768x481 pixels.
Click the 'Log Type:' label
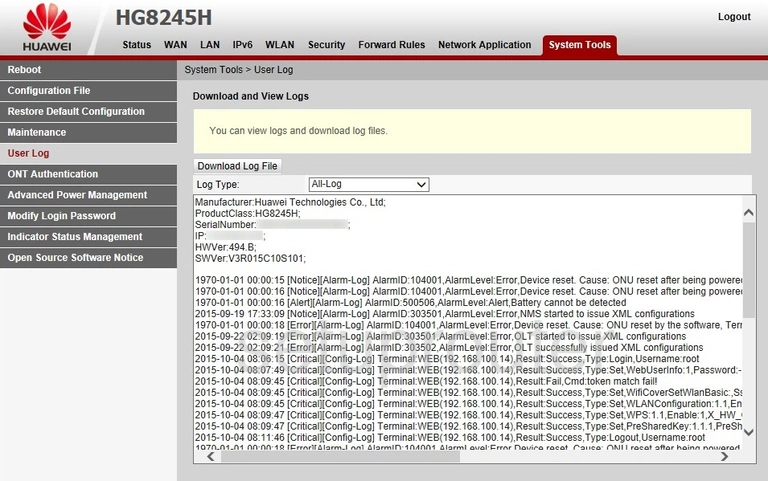pyautogui.click(x=217, y=185)
